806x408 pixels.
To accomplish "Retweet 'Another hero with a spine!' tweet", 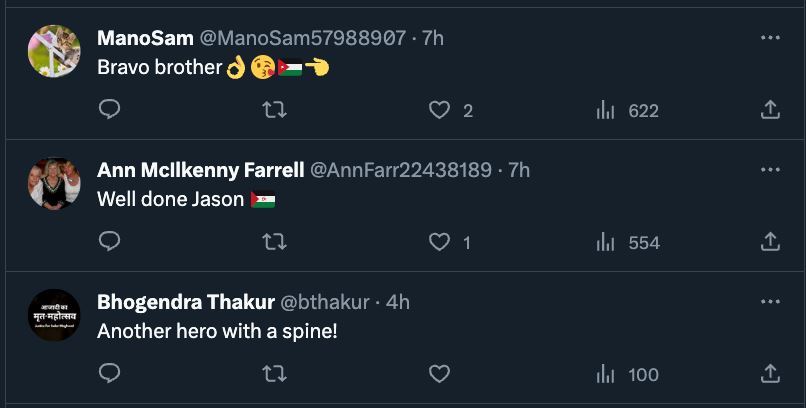I will [275, 374].
